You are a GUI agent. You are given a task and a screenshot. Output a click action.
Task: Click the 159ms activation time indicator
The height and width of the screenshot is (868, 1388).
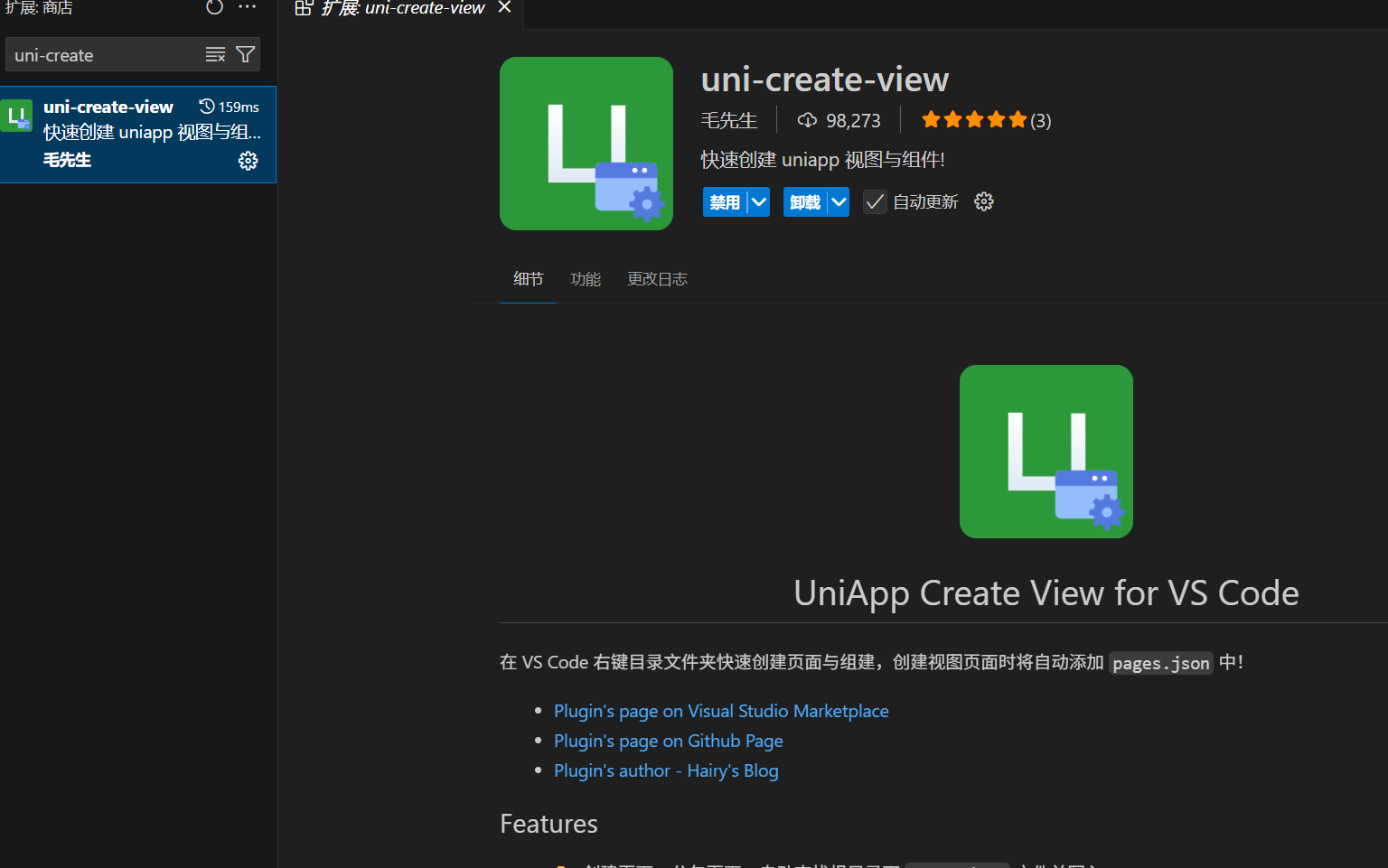coord(229,107)
